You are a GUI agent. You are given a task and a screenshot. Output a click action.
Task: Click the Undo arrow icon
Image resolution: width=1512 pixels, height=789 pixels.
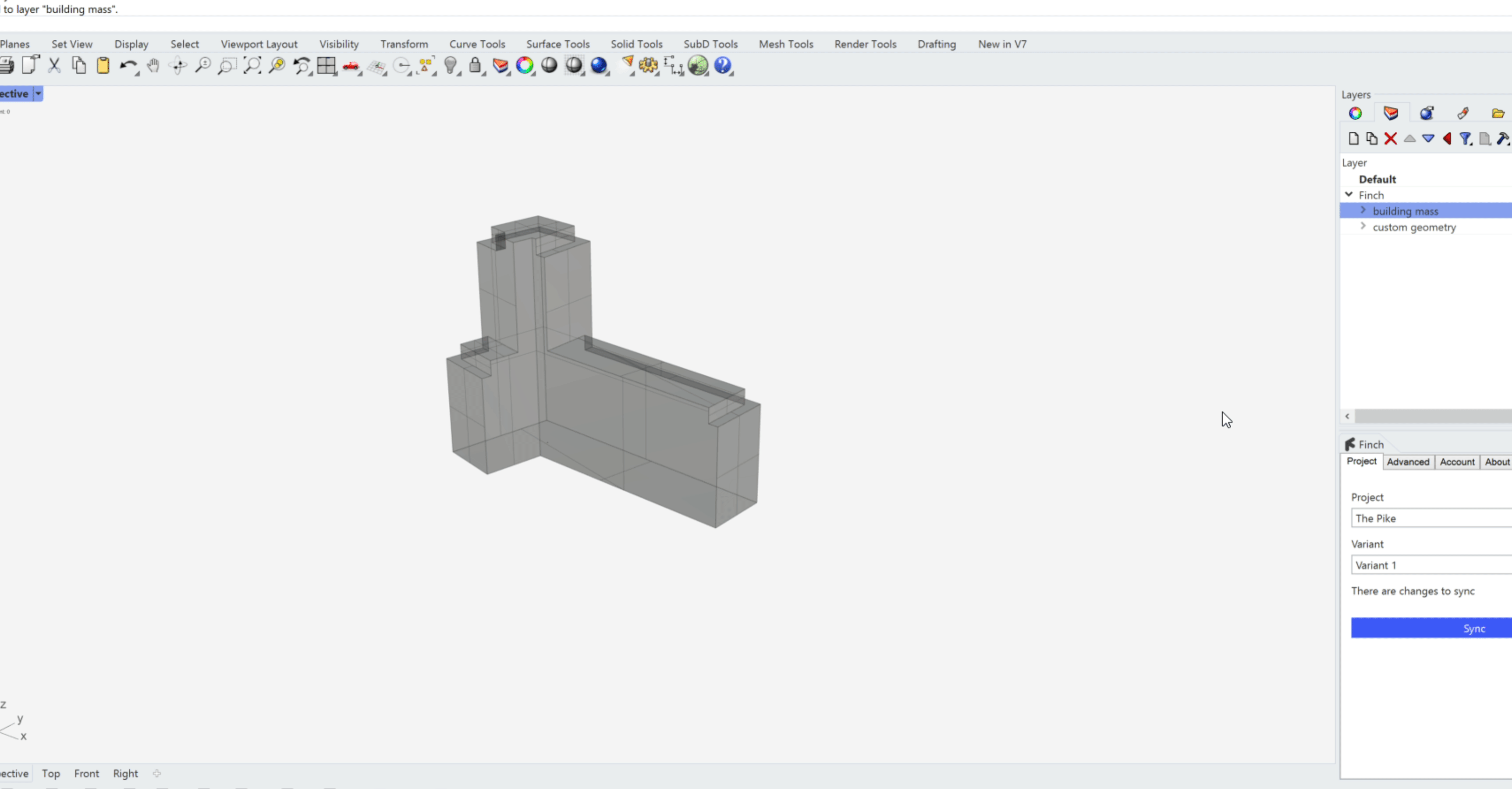point(128,66)
